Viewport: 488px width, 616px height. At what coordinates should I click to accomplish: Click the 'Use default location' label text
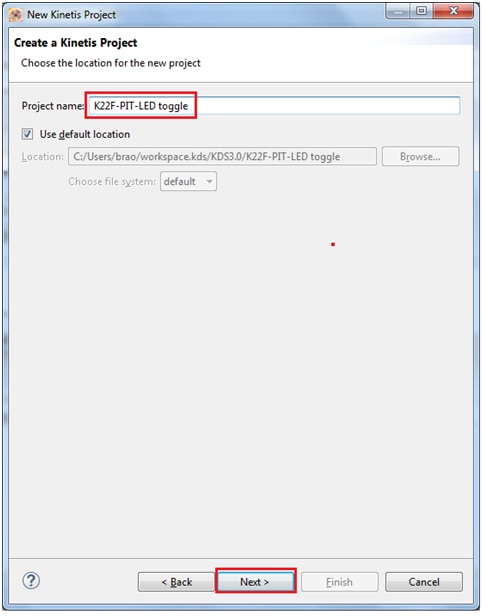(x=84, y=134)
